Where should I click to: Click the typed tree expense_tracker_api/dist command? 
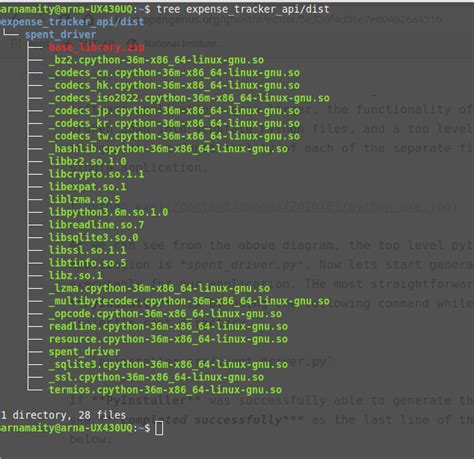243,9
